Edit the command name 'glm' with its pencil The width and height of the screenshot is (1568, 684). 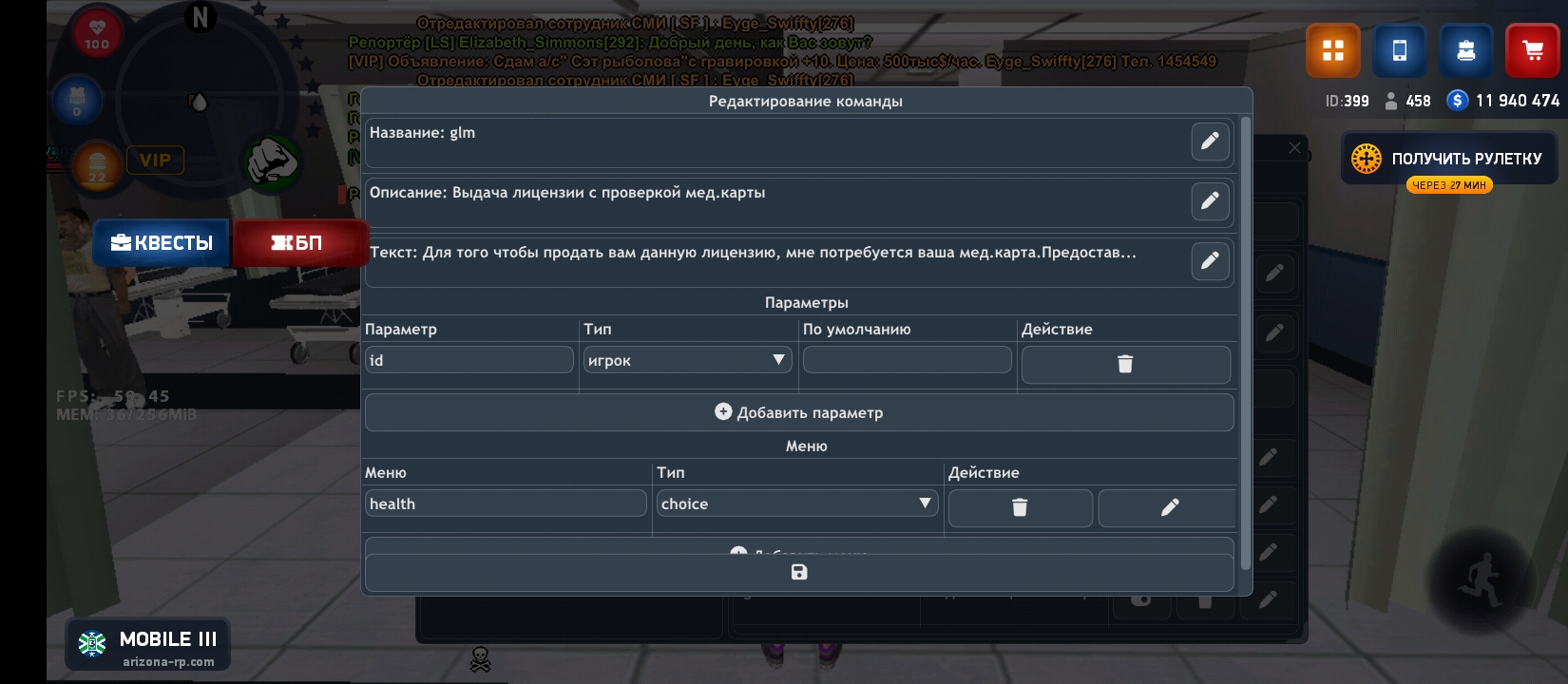(x=1210, y=142)
